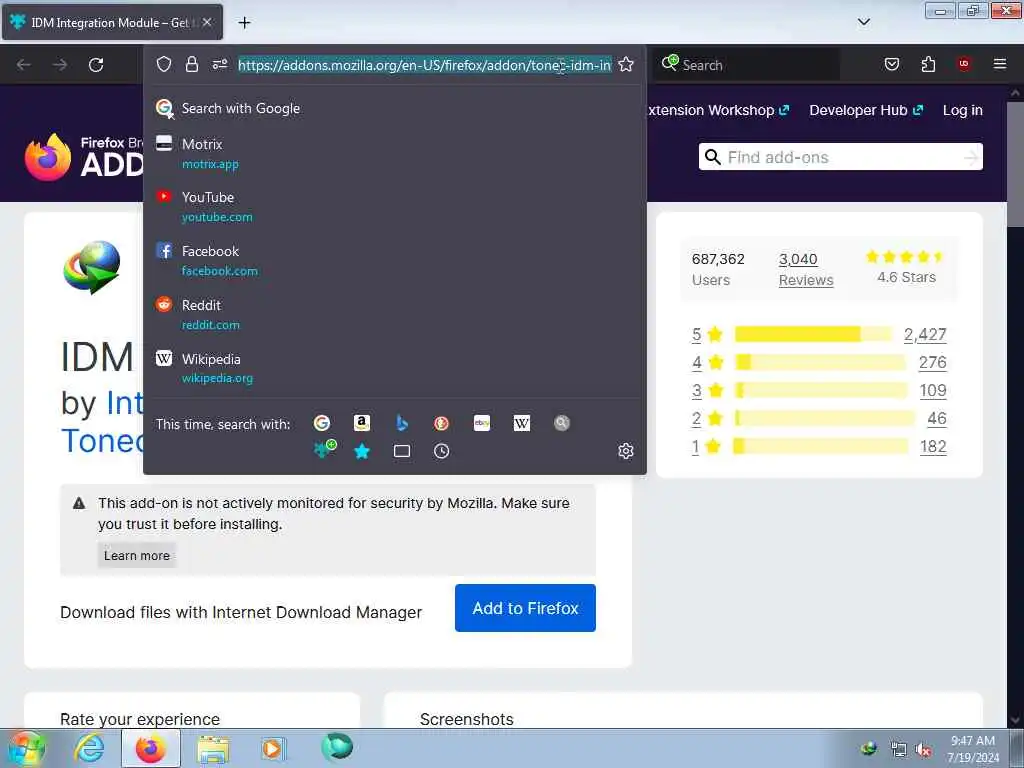1024x768 pixels.
Task: Go forward to next page
Action: coord(60,65)
